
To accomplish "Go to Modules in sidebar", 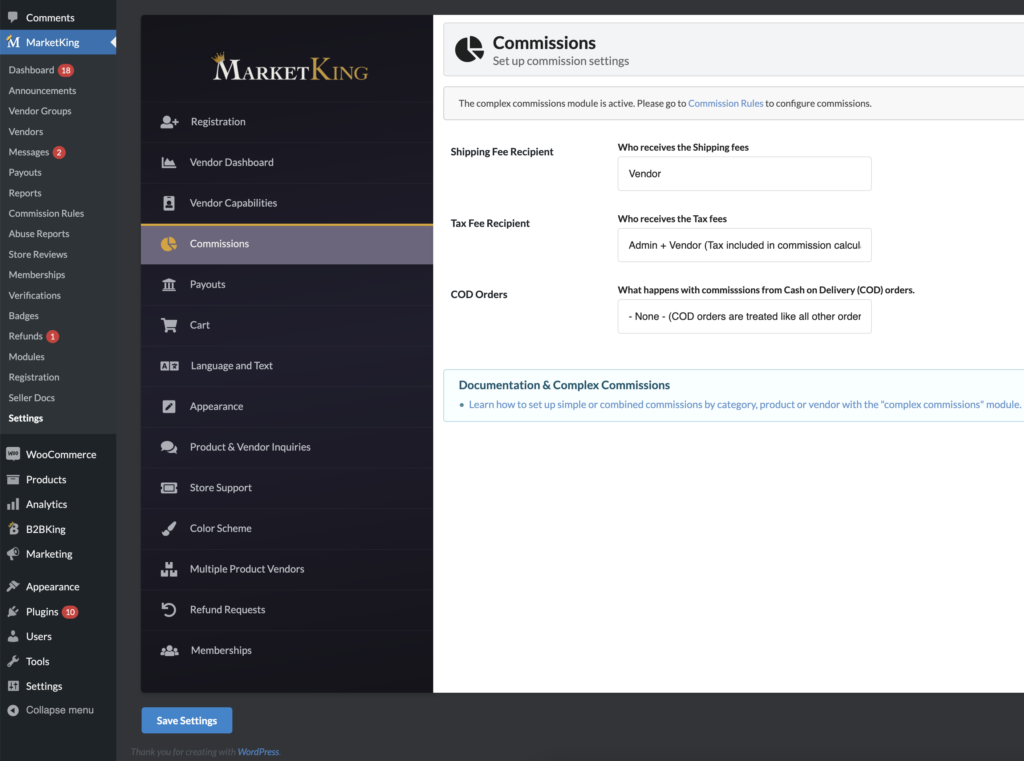I will (26, 357).
